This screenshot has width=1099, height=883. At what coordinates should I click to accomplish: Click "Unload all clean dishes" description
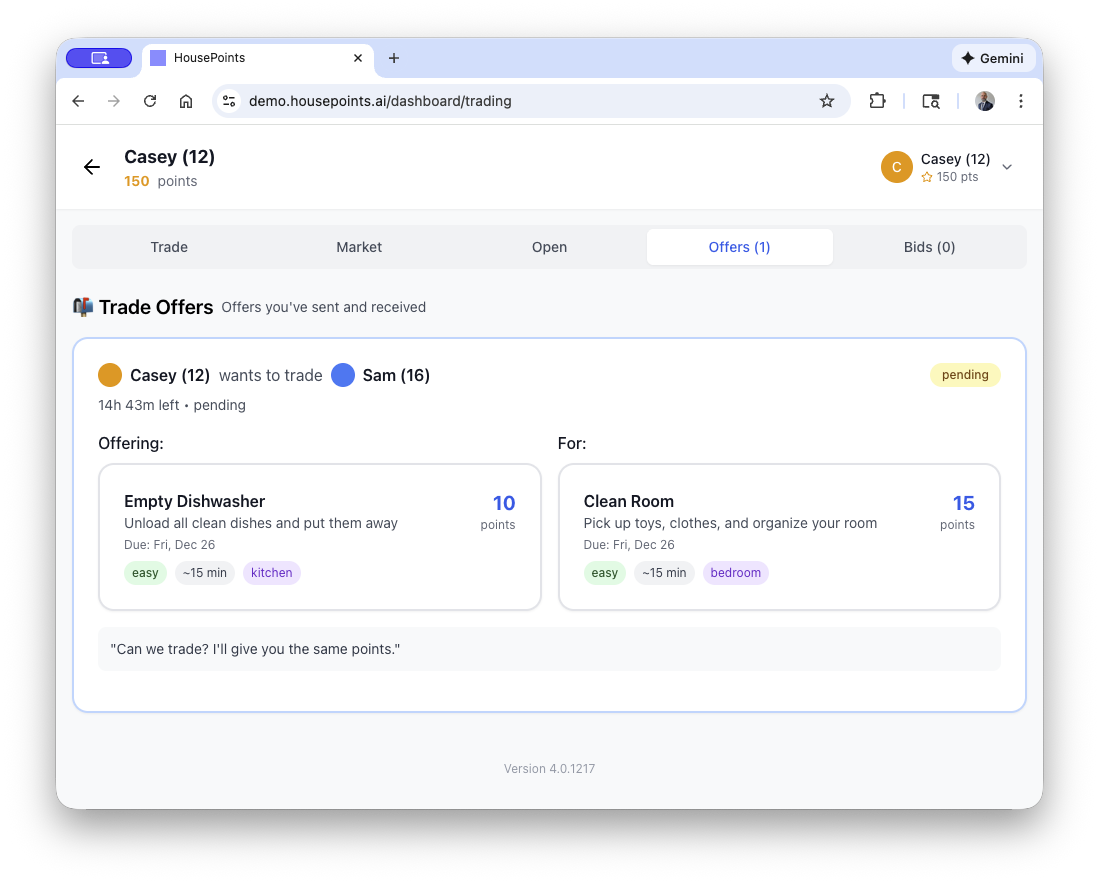261,523
